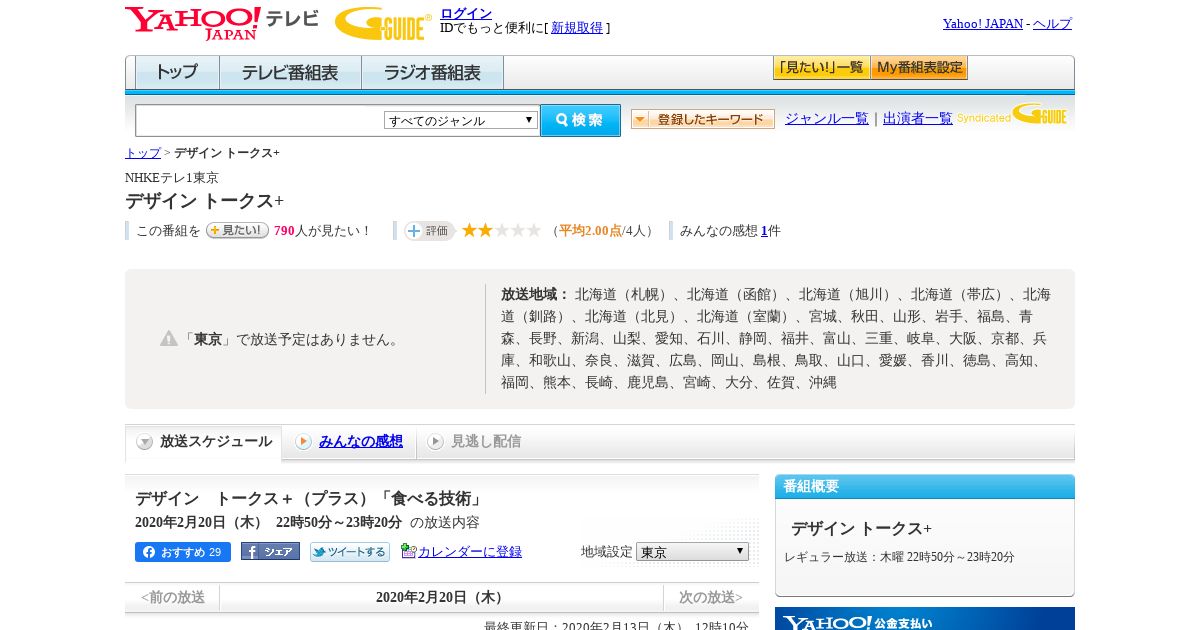Click the 評価 rating plus button
Image resolution: width=1200 pixels, height=630 pixels.
coord(429,231)
